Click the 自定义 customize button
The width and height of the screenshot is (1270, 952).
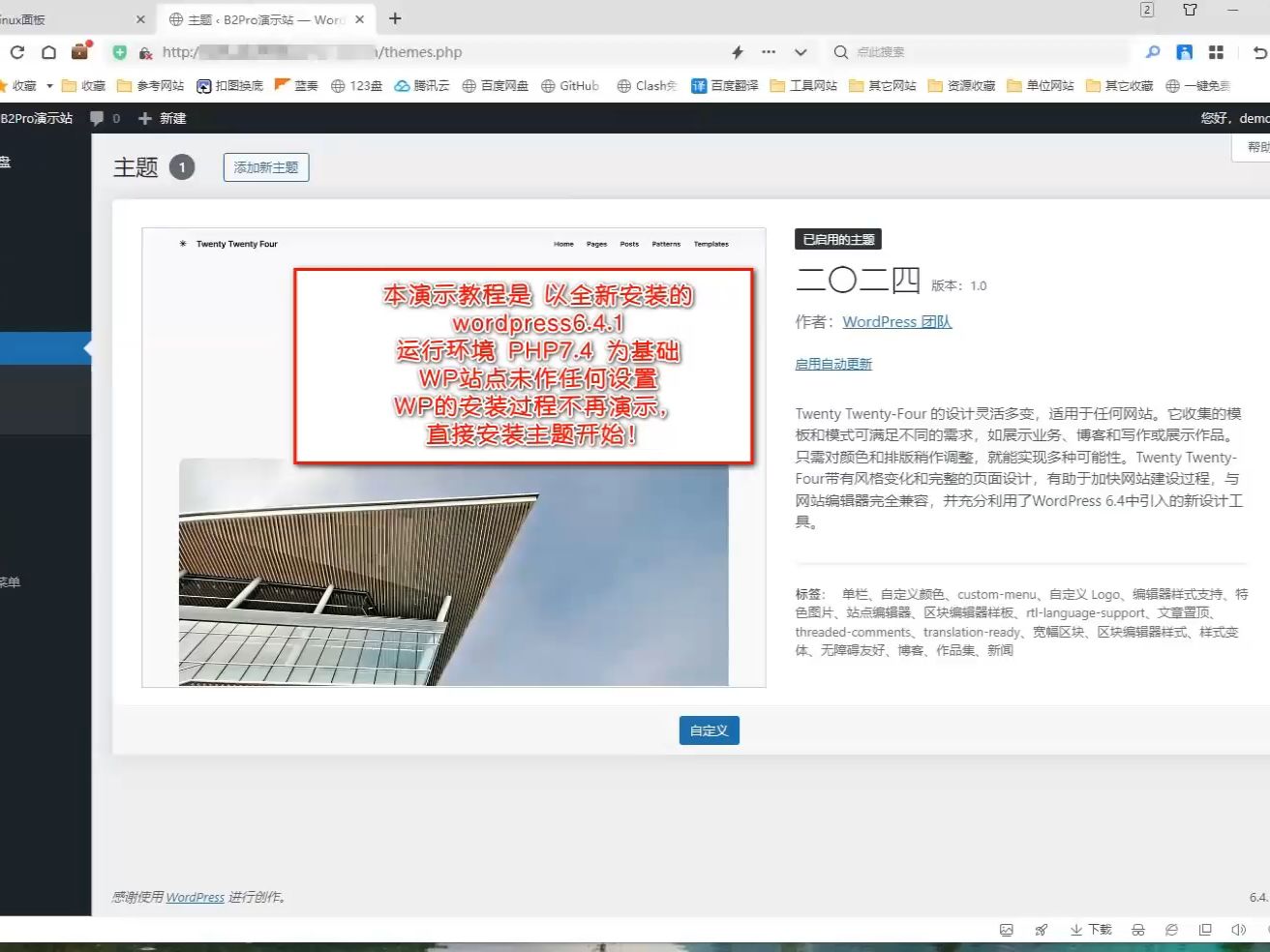pos(710,730)
